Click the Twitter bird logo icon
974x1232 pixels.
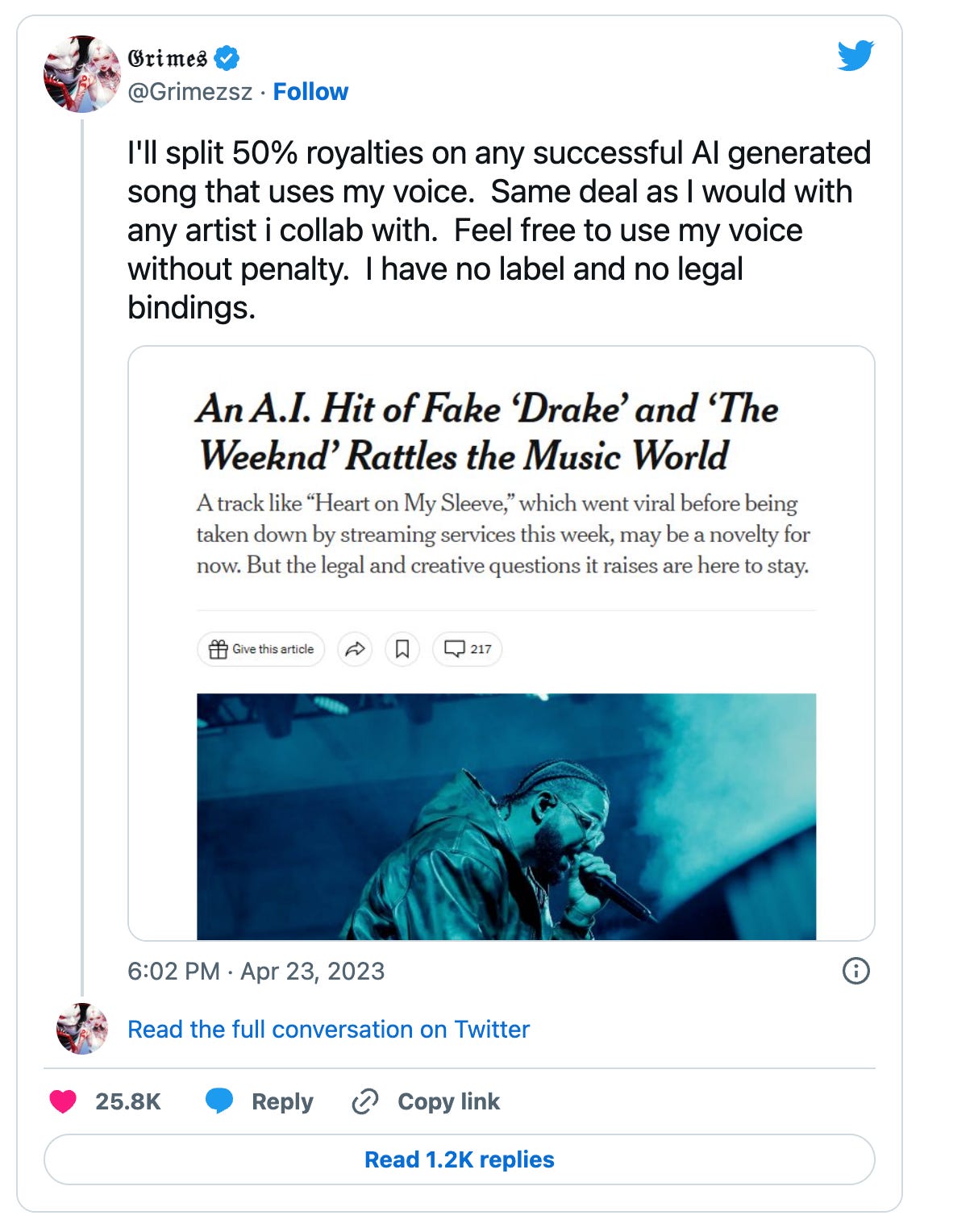(x=855, y=56)
